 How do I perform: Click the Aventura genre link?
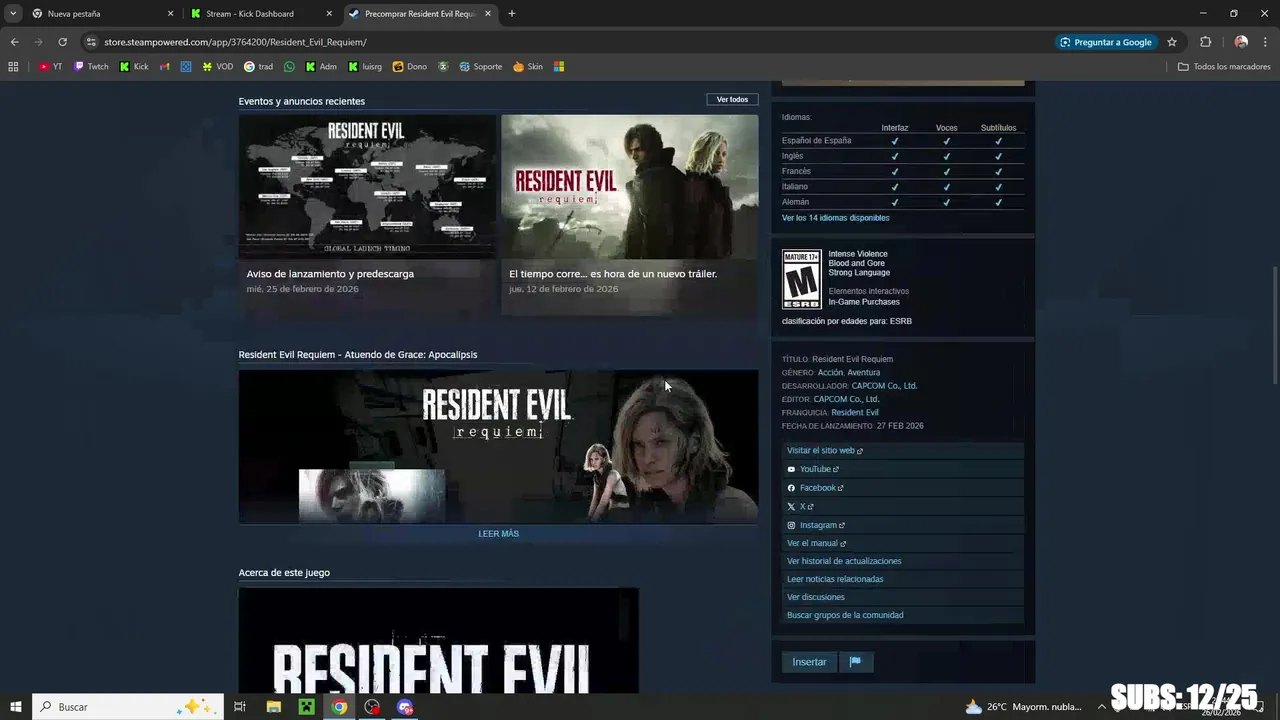coord(864,372)
